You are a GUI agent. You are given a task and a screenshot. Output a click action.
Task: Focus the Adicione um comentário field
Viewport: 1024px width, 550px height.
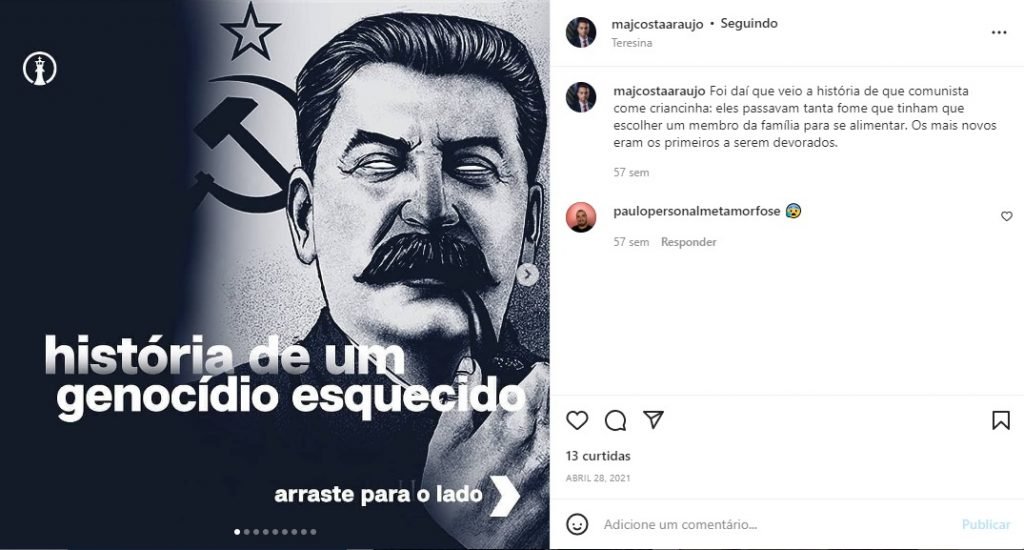pyautogui.click(x=778, y=525)
